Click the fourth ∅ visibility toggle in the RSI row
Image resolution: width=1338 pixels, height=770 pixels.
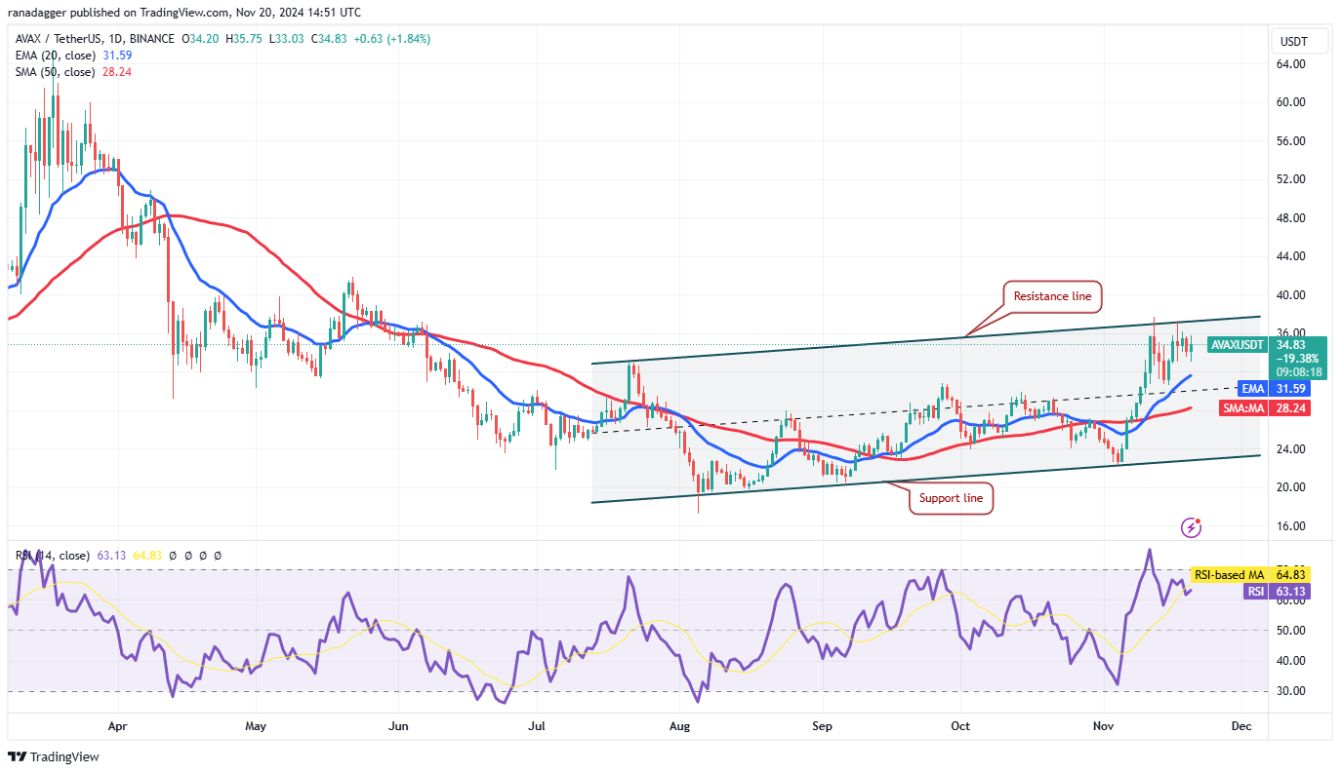click(x=217, y=555)
